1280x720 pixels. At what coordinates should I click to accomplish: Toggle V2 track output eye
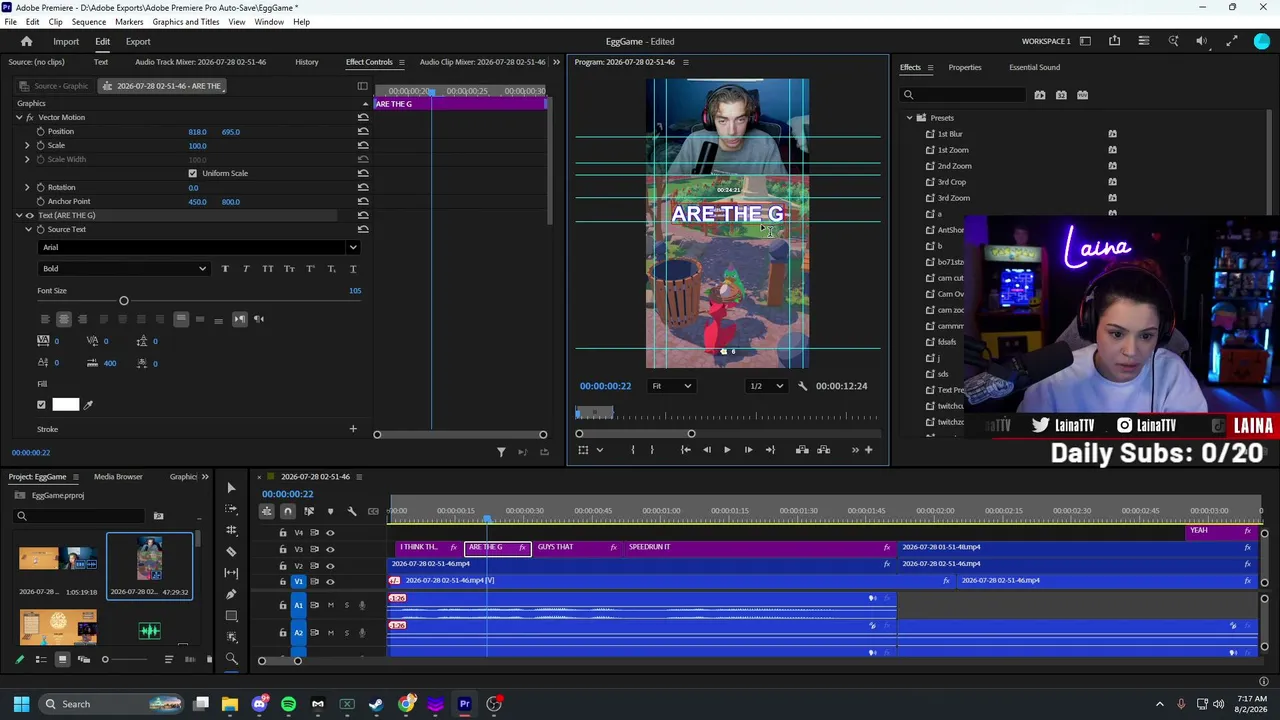pyautogui.click(x=330, y=565)
